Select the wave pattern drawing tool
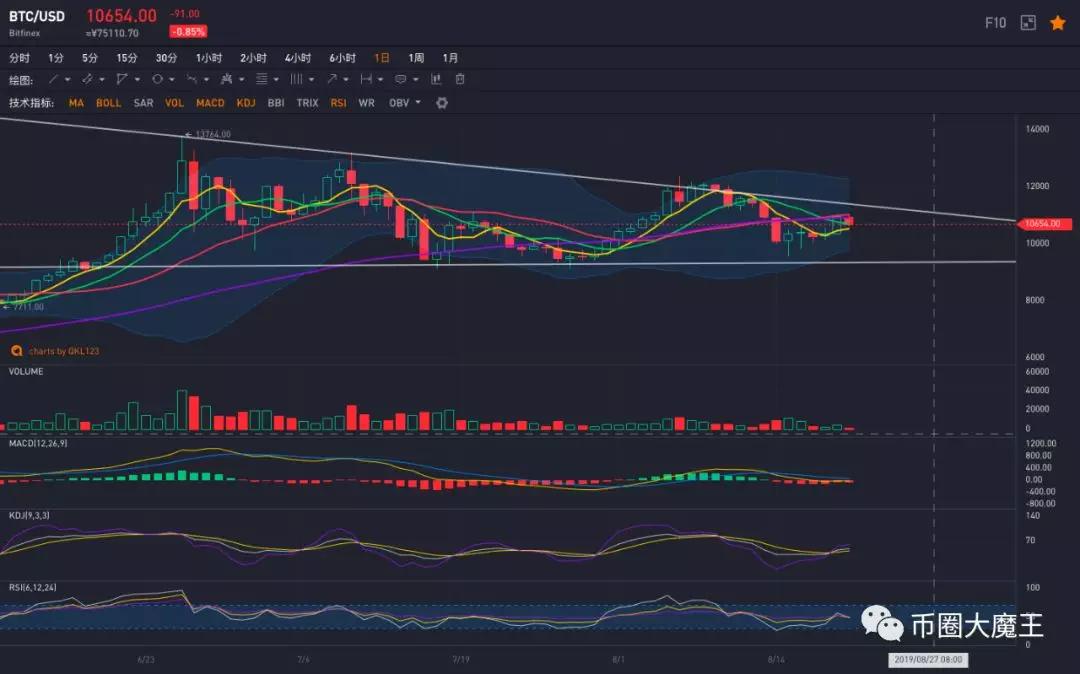Viewport: 1080px width, 674px height. click(x=191, y=80)
